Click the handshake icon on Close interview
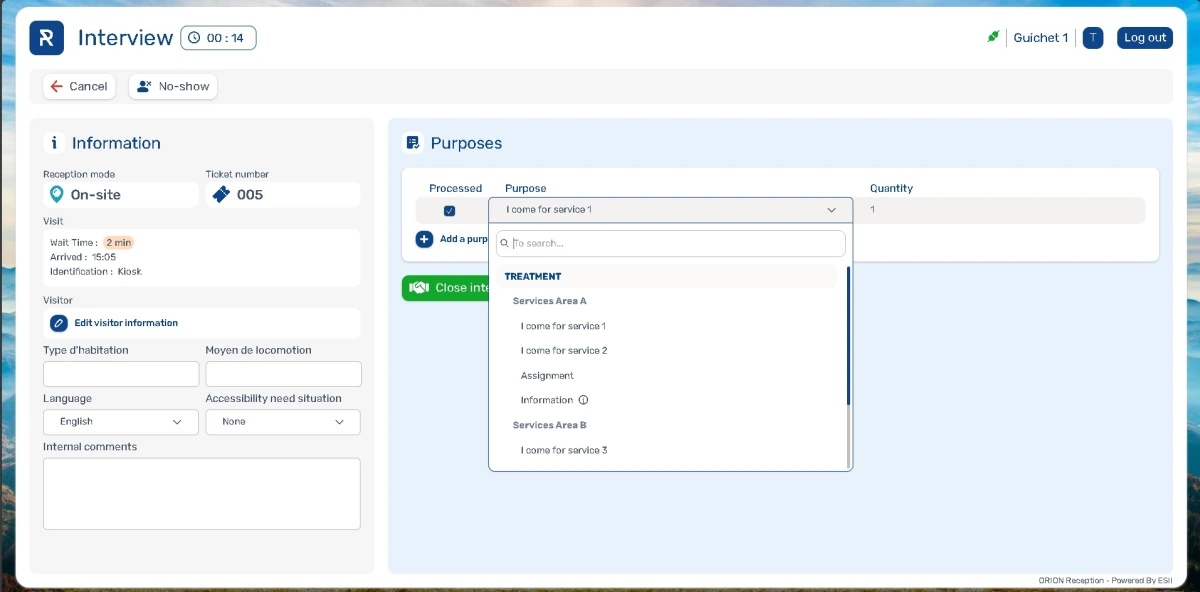Viewport: 1200px width, 592px height. tap(419, 288)
